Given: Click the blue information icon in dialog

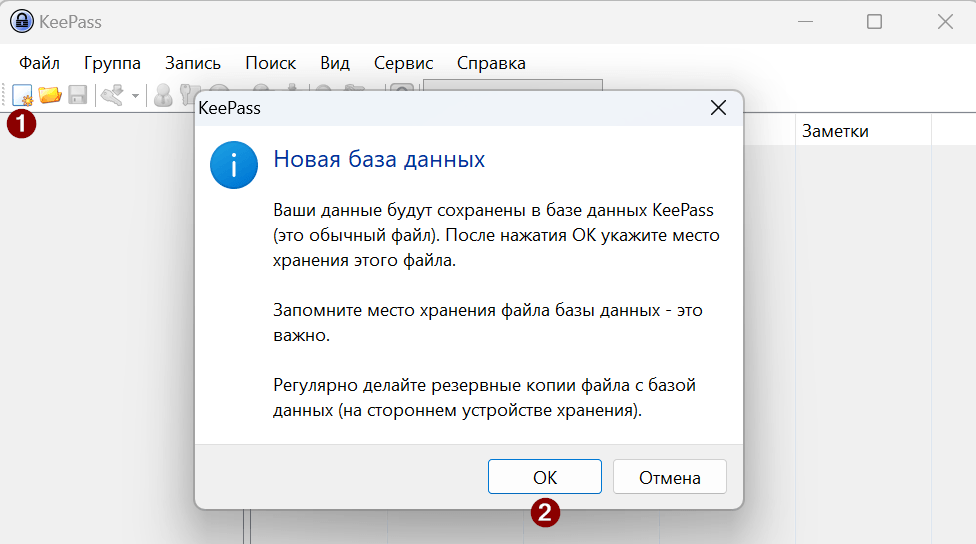Looking at the screenshot, I should click(234, 165).
